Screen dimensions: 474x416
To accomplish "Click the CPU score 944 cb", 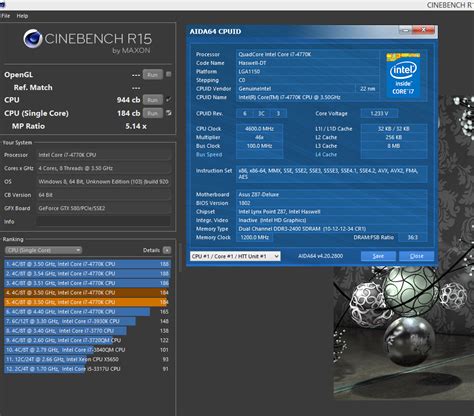I will 128,100.
